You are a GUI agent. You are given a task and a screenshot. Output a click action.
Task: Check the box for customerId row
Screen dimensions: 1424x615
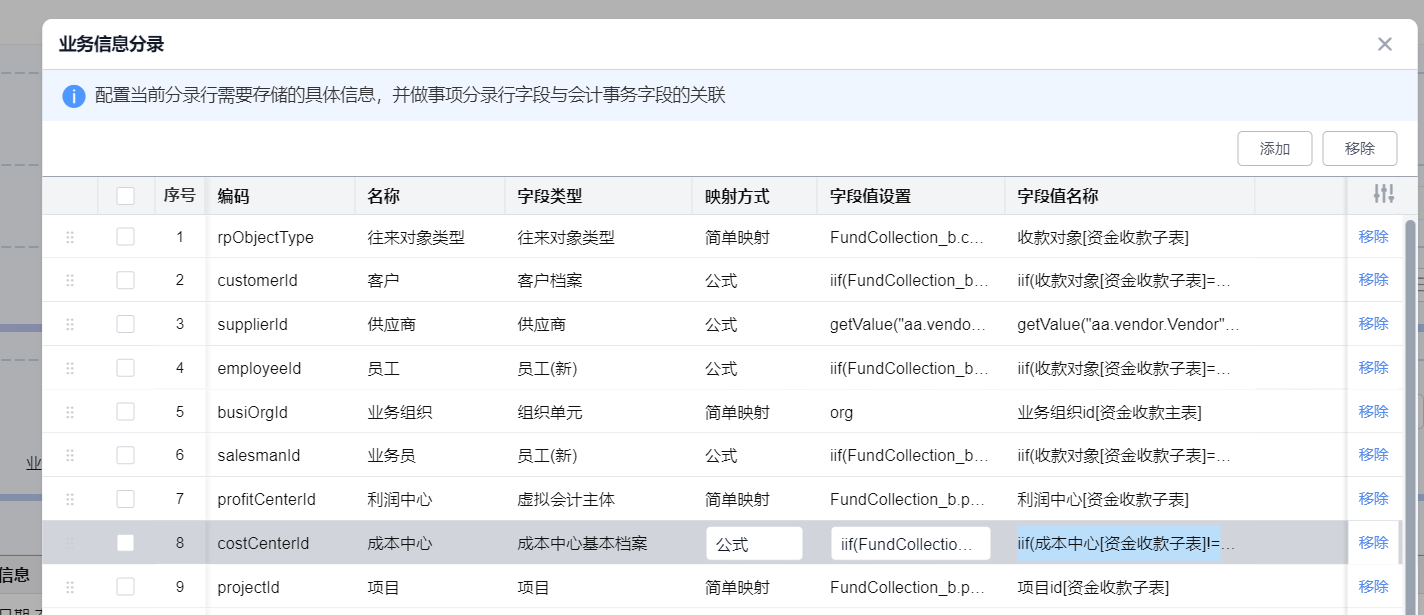(x=125, y=280)
